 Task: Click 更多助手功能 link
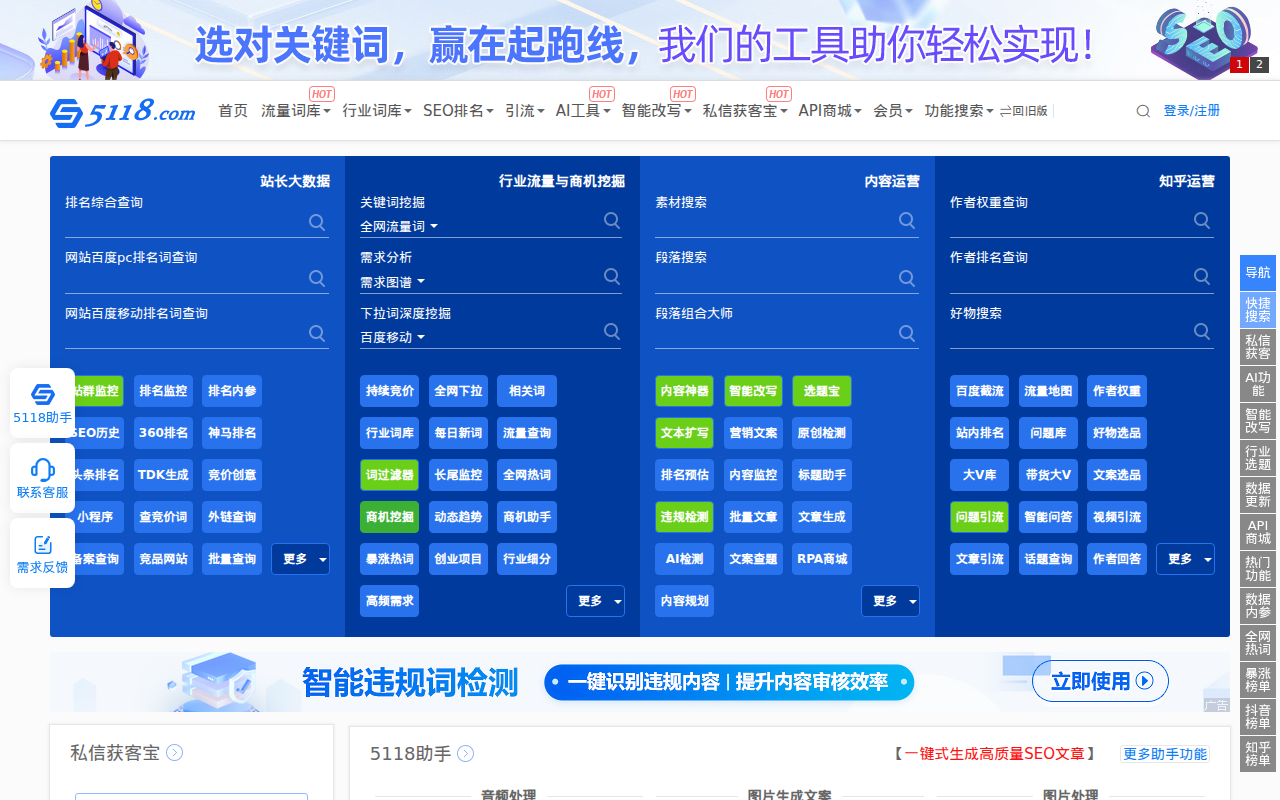pos(1165,754)
